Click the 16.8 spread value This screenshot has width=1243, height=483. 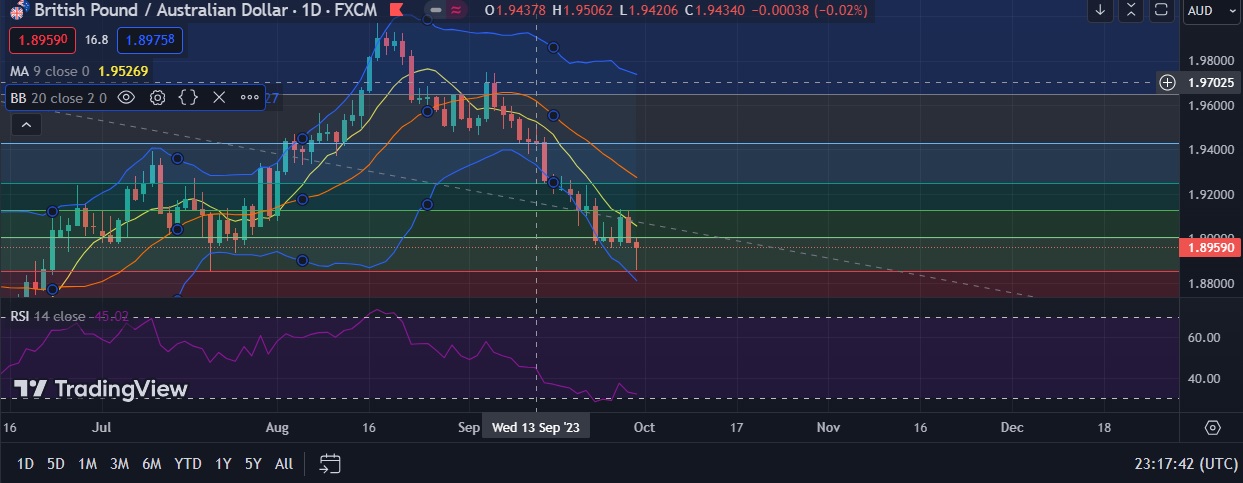97,41
